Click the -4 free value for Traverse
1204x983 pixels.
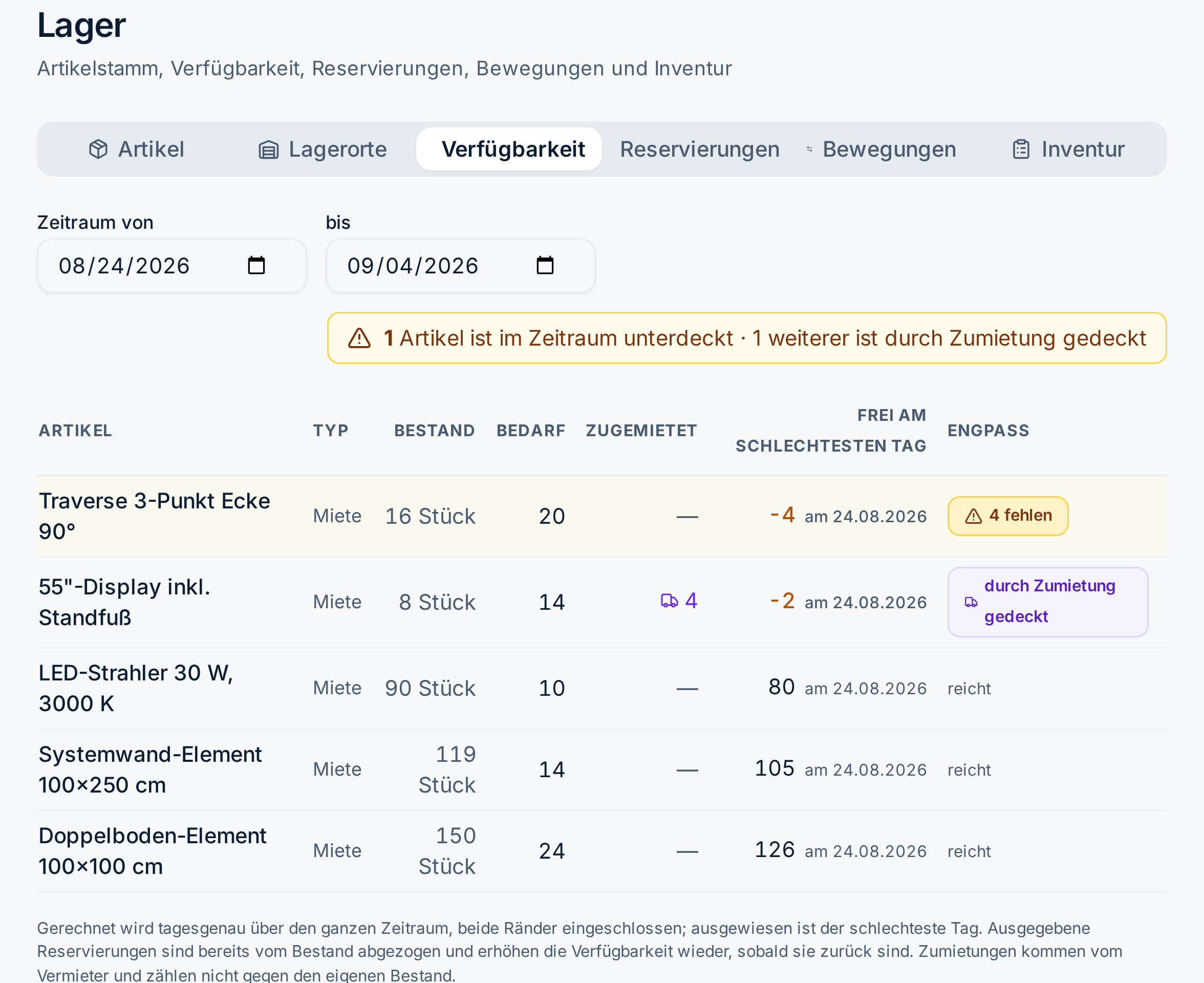pyautogui.click(x=783, y=515)
